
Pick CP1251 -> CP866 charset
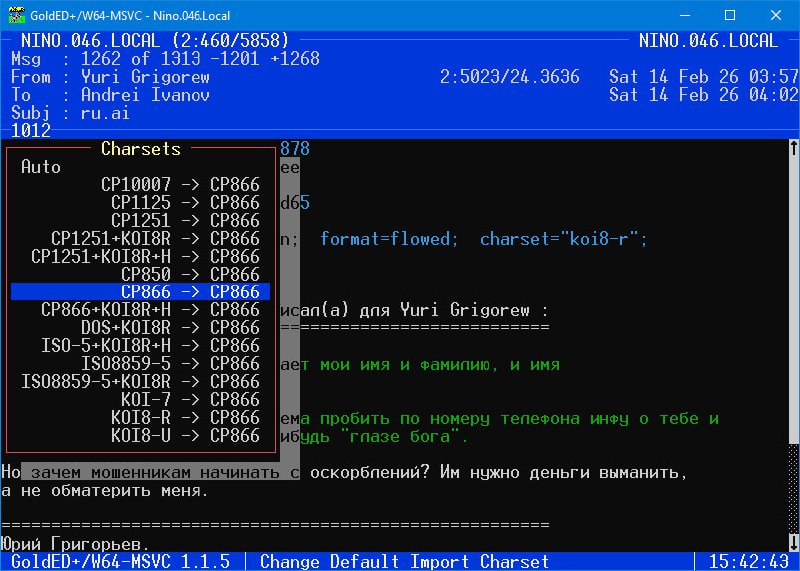(x=185, y=221)
